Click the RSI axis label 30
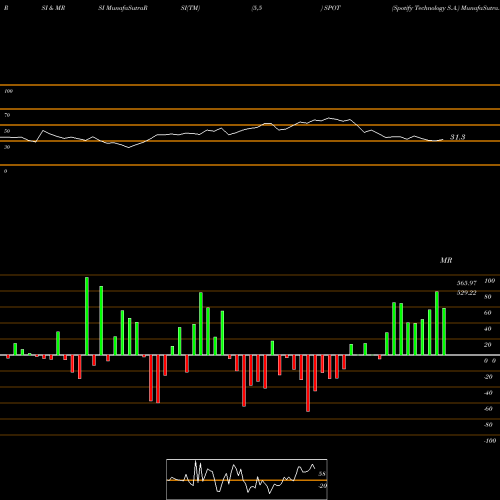The height and width of the screenshot is (500, 500). (7, 147)
